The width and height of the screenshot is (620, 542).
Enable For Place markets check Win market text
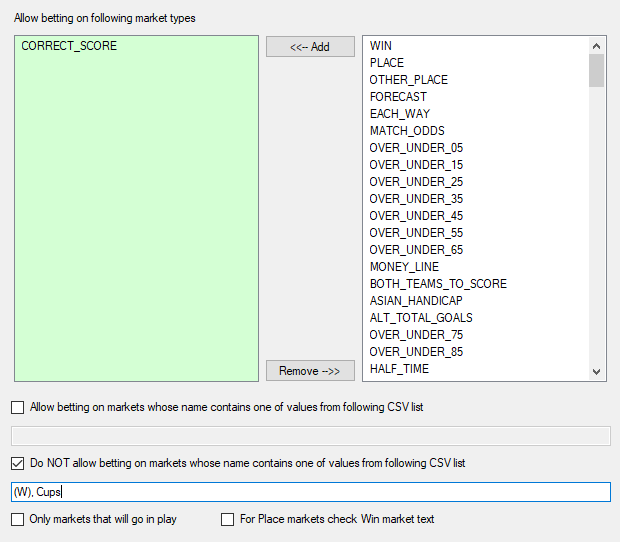pyautogui.click(x=227, y=519)
